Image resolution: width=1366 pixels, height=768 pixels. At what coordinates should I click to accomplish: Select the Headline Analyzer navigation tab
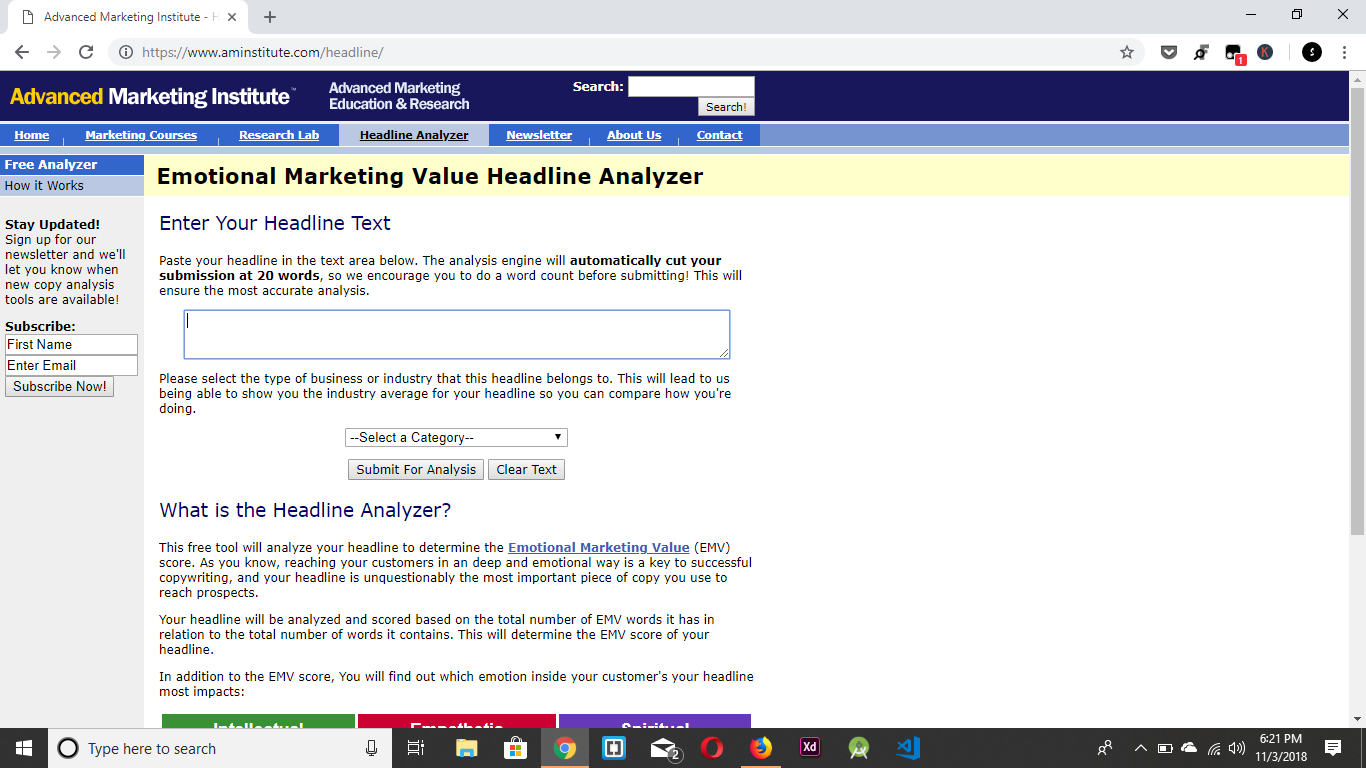click(414, 135)
